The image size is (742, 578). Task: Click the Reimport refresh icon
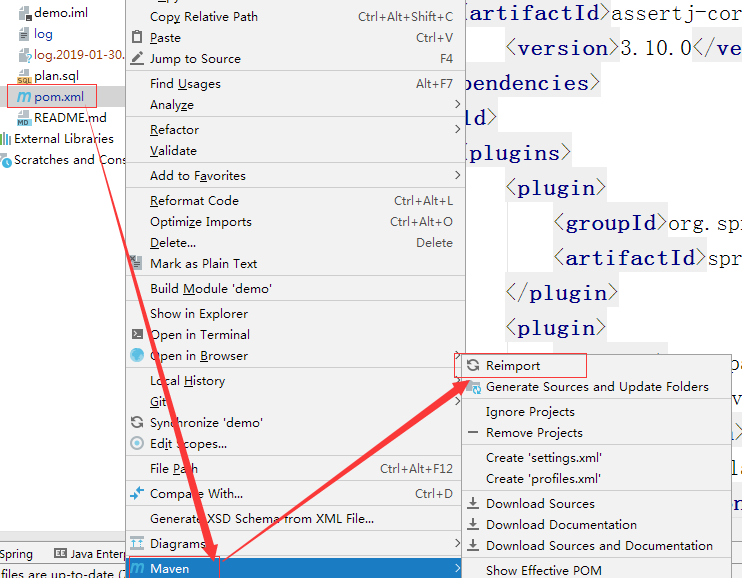[473, 365]
